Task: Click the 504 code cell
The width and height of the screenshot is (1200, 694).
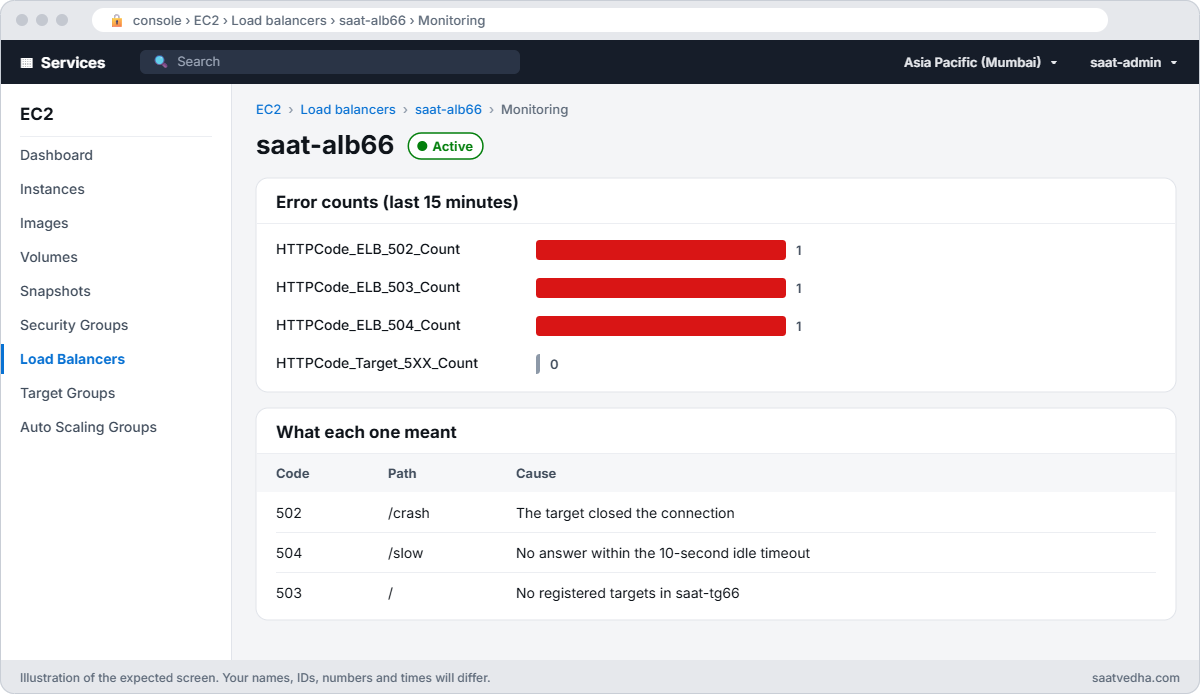Action: coord(289,553)
